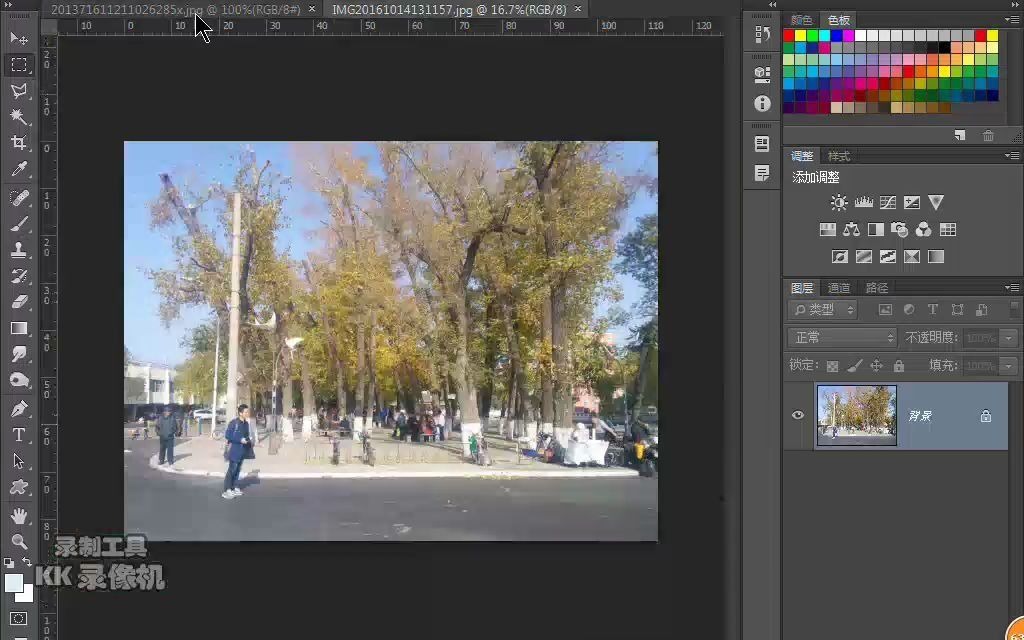Screen dimensions: 1024x640
Task: Select the Move tool
Action: (20, 39)
